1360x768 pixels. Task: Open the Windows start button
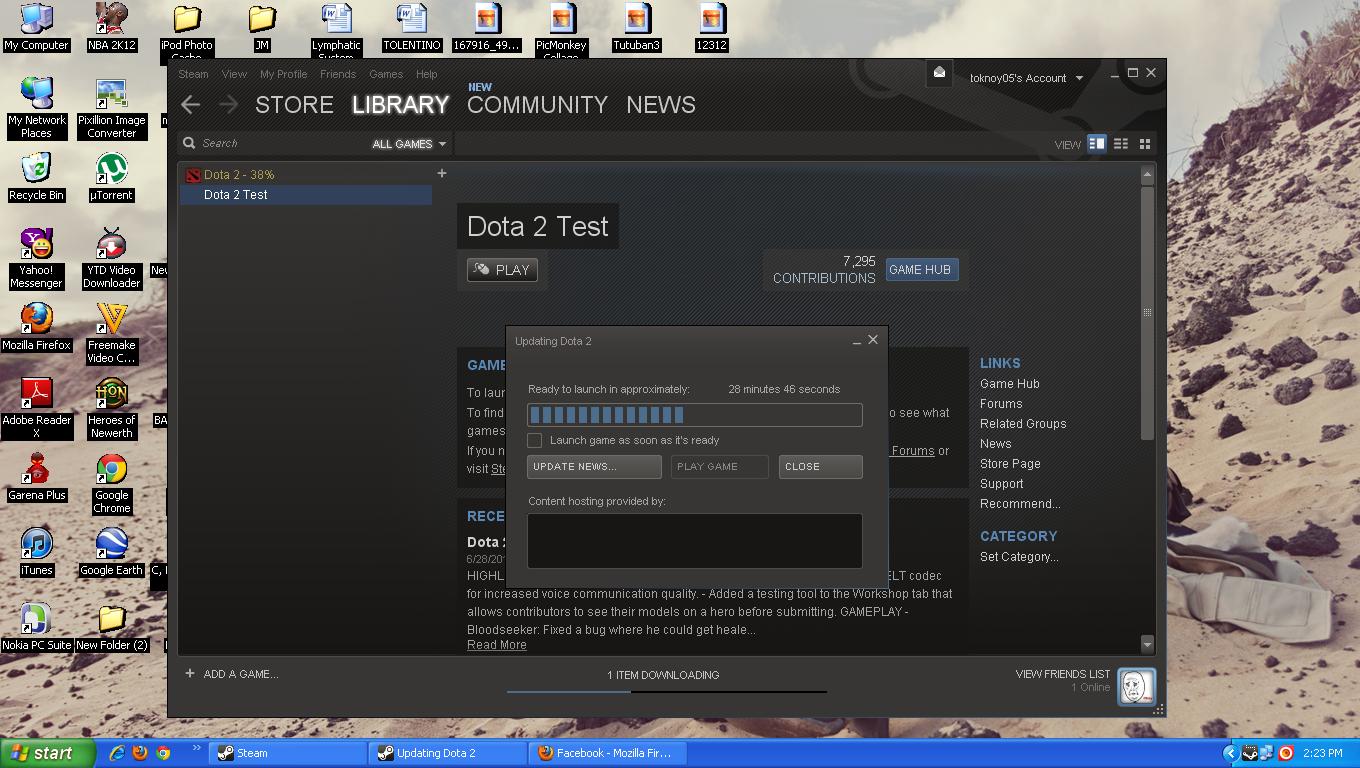click(x=47, y=753)
